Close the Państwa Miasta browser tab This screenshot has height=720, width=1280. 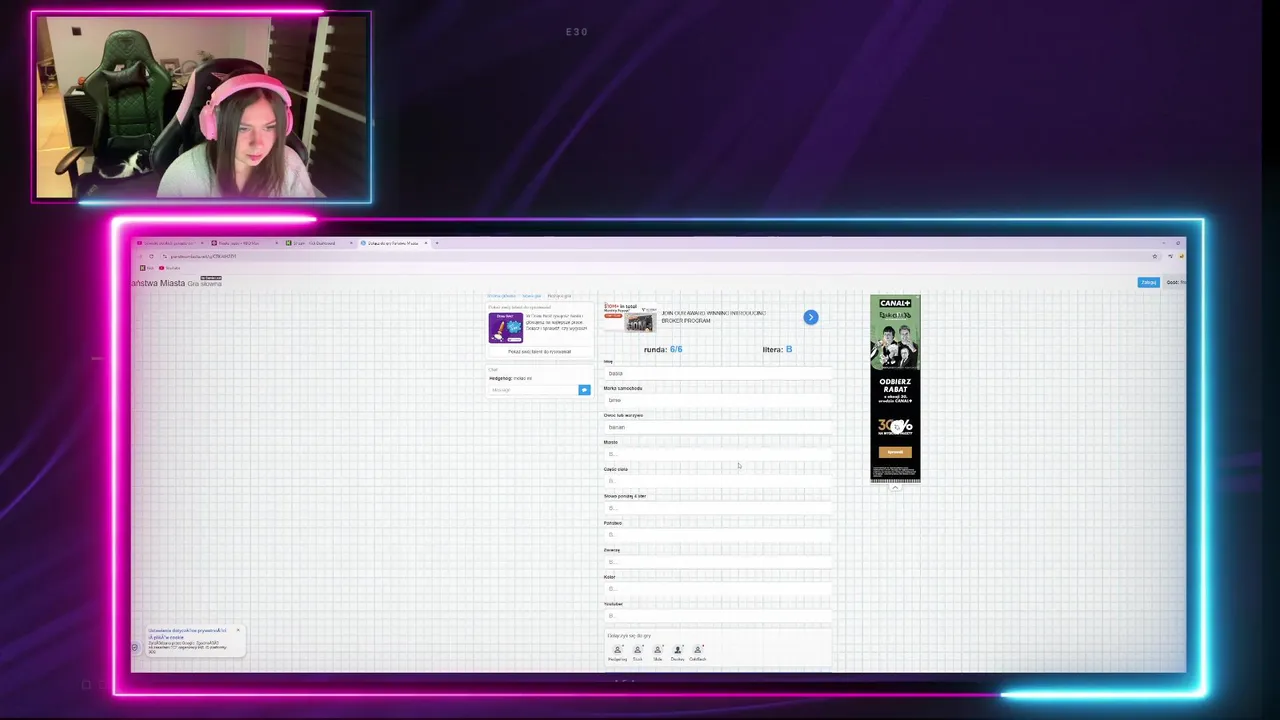coord(425,243)
